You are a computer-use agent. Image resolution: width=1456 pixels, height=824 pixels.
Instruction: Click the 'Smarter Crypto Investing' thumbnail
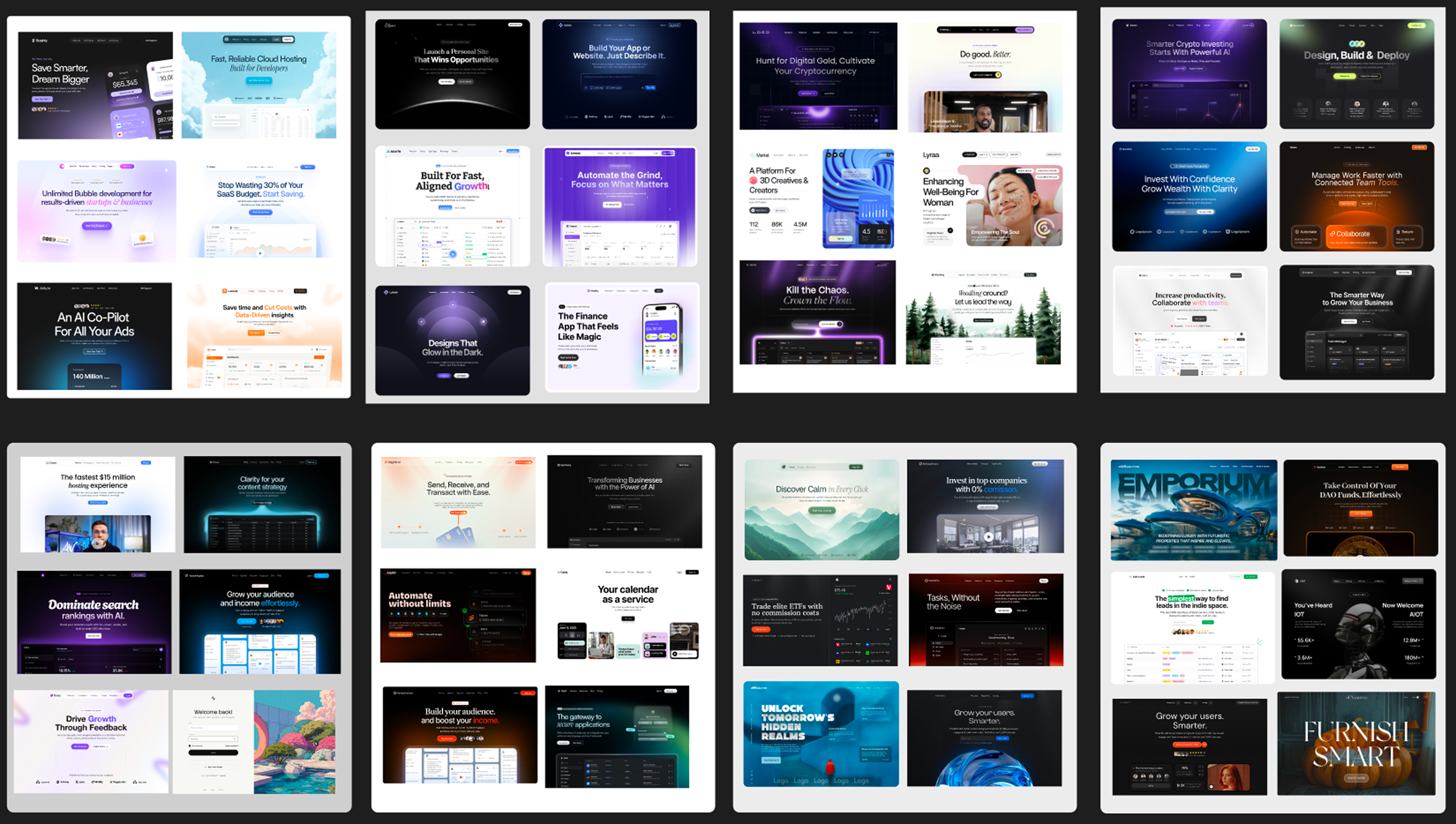(1189, 74)
